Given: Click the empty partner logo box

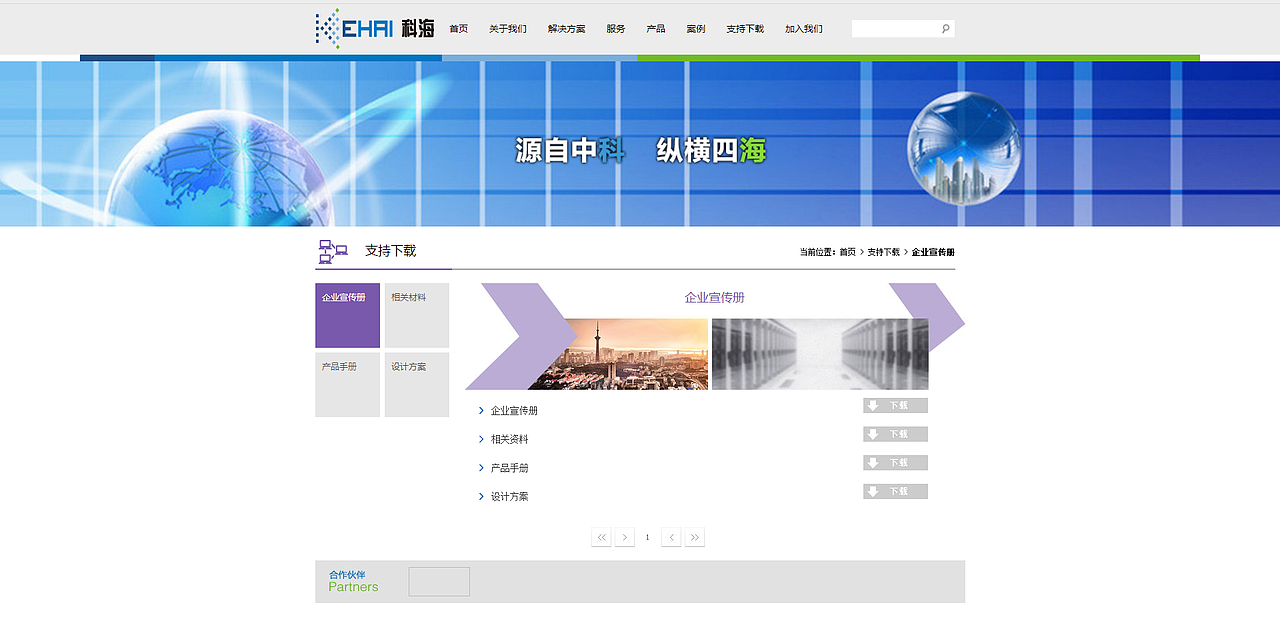Looking at the screenshot, I should (439, 582).
